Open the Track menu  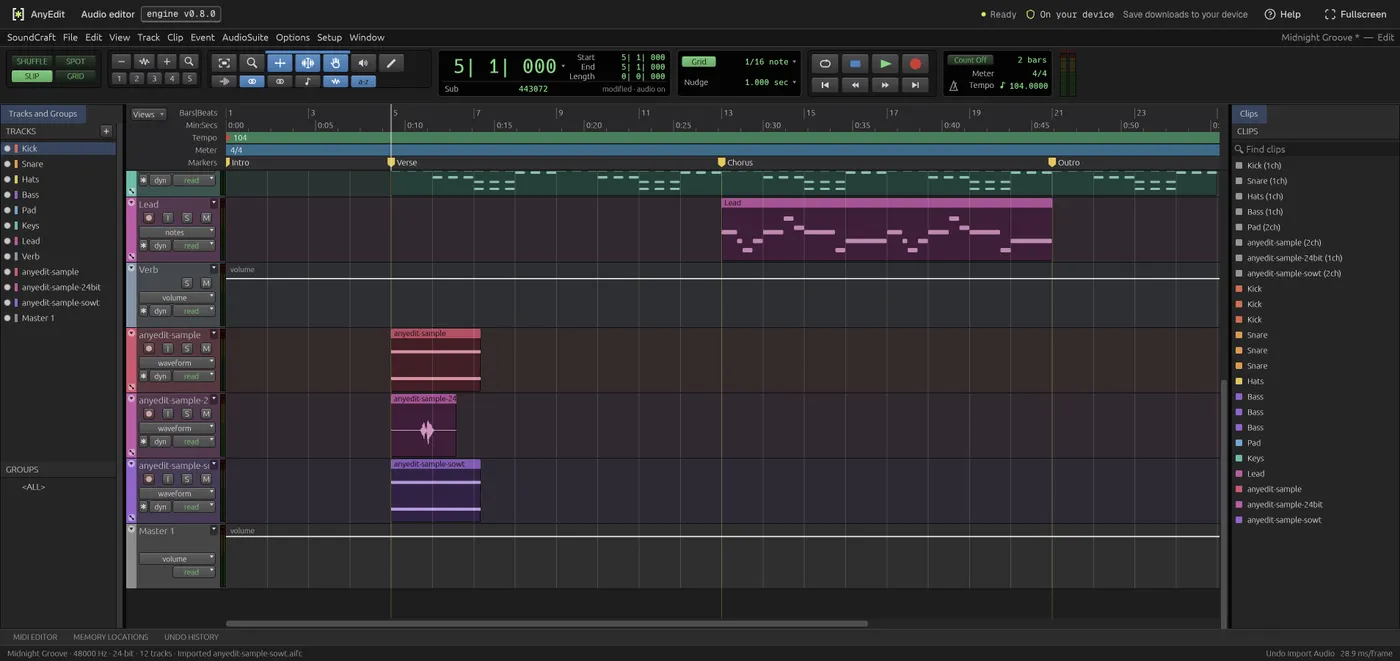click(148, 37)
